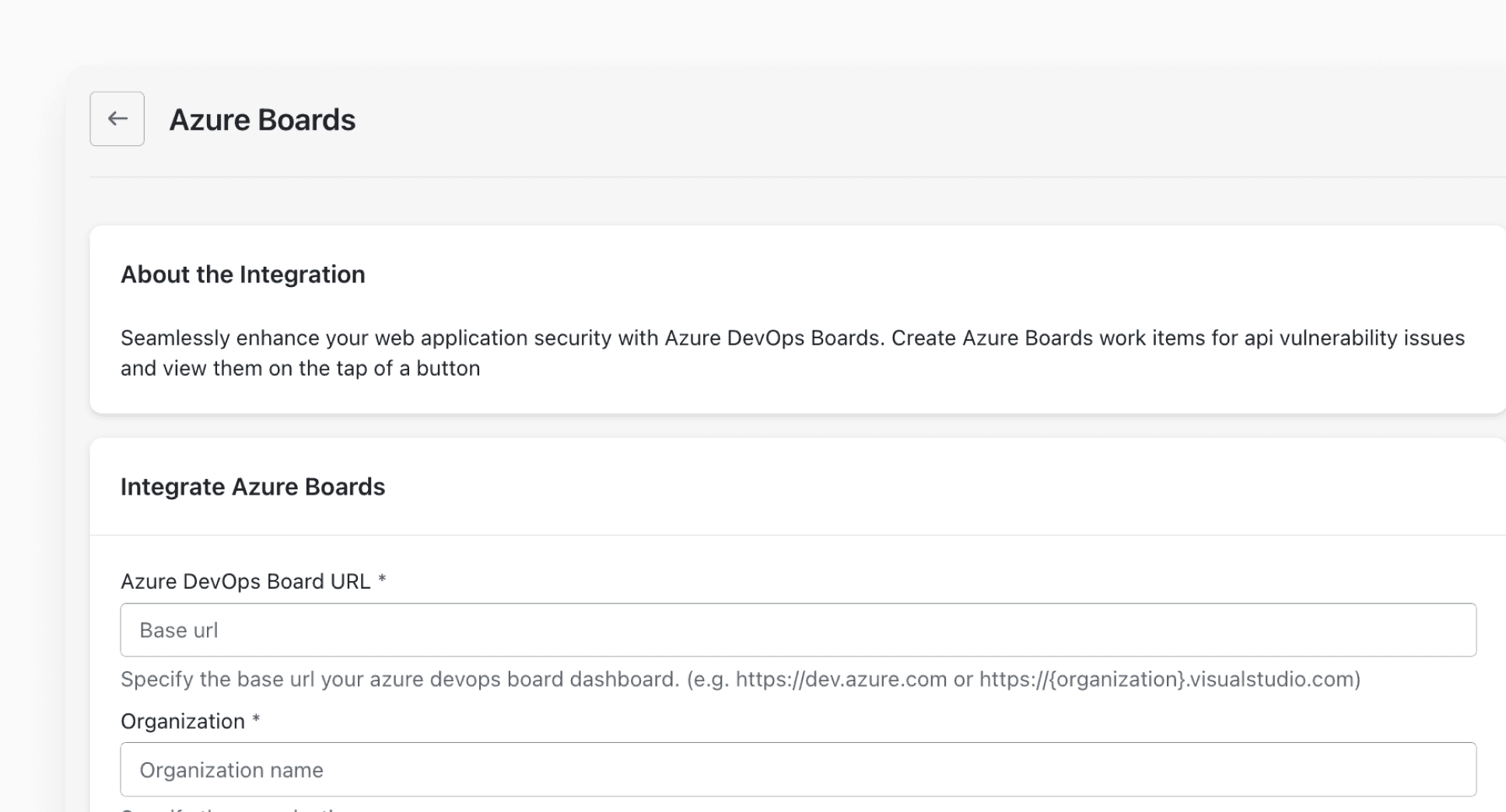Click the asterisk beside the Organization label
1506x812 pixels.
click(256, 720)
